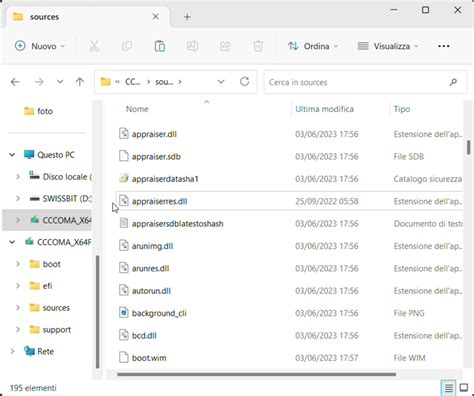
Task: Switch to large icons view in status bar
Action: (x=464, y=387)
